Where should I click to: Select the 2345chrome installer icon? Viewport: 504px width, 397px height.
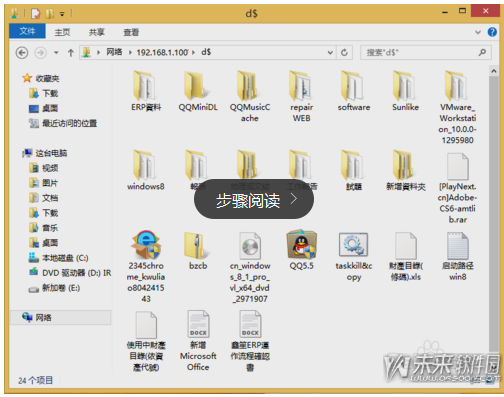(x=146, y=245)
